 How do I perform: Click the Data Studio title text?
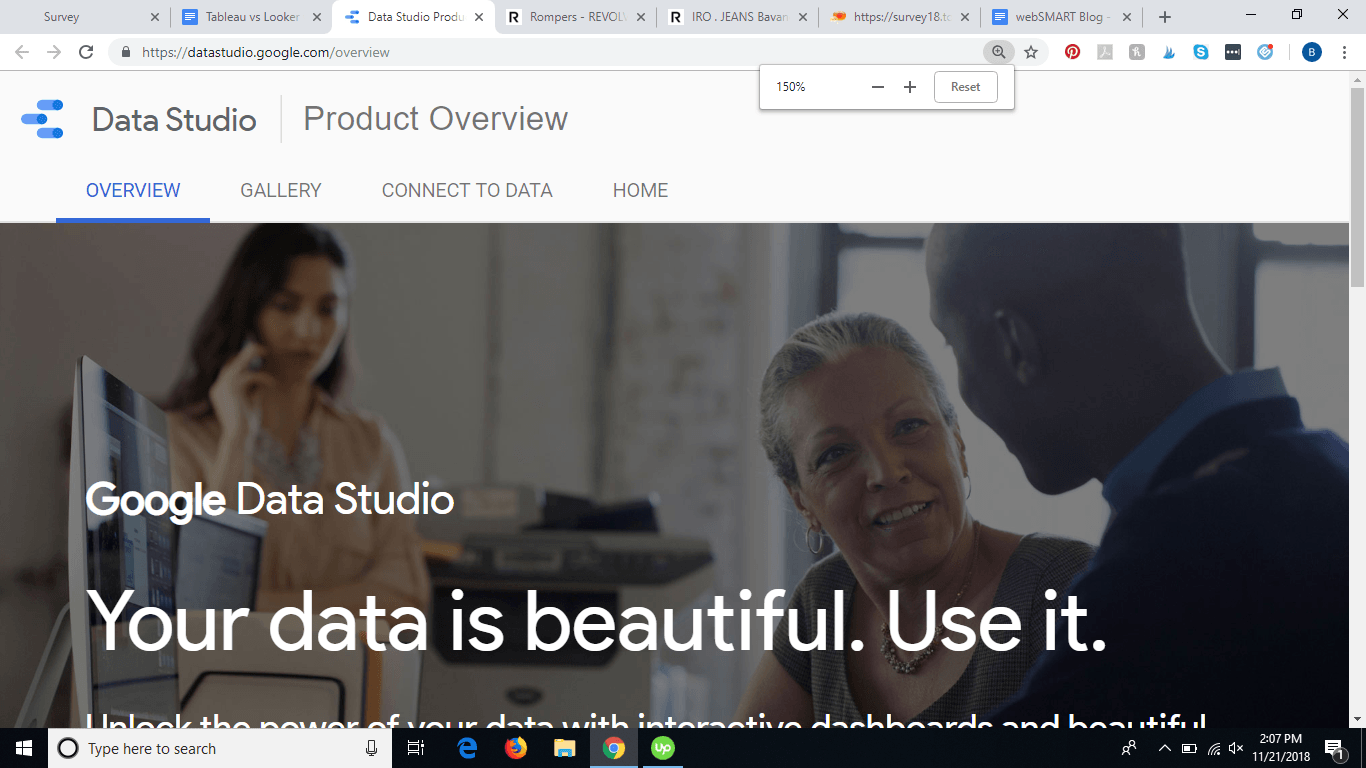(x=174, y=120)
